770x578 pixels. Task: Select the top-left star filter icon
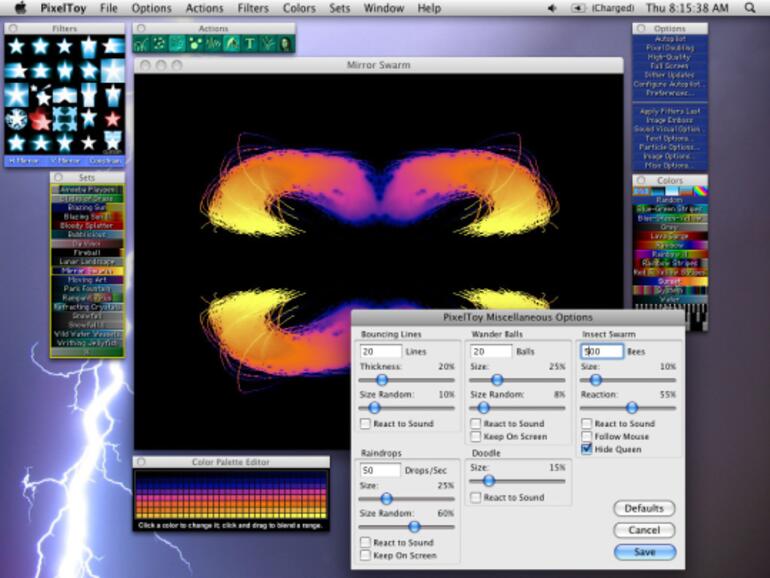pos(17,47)
